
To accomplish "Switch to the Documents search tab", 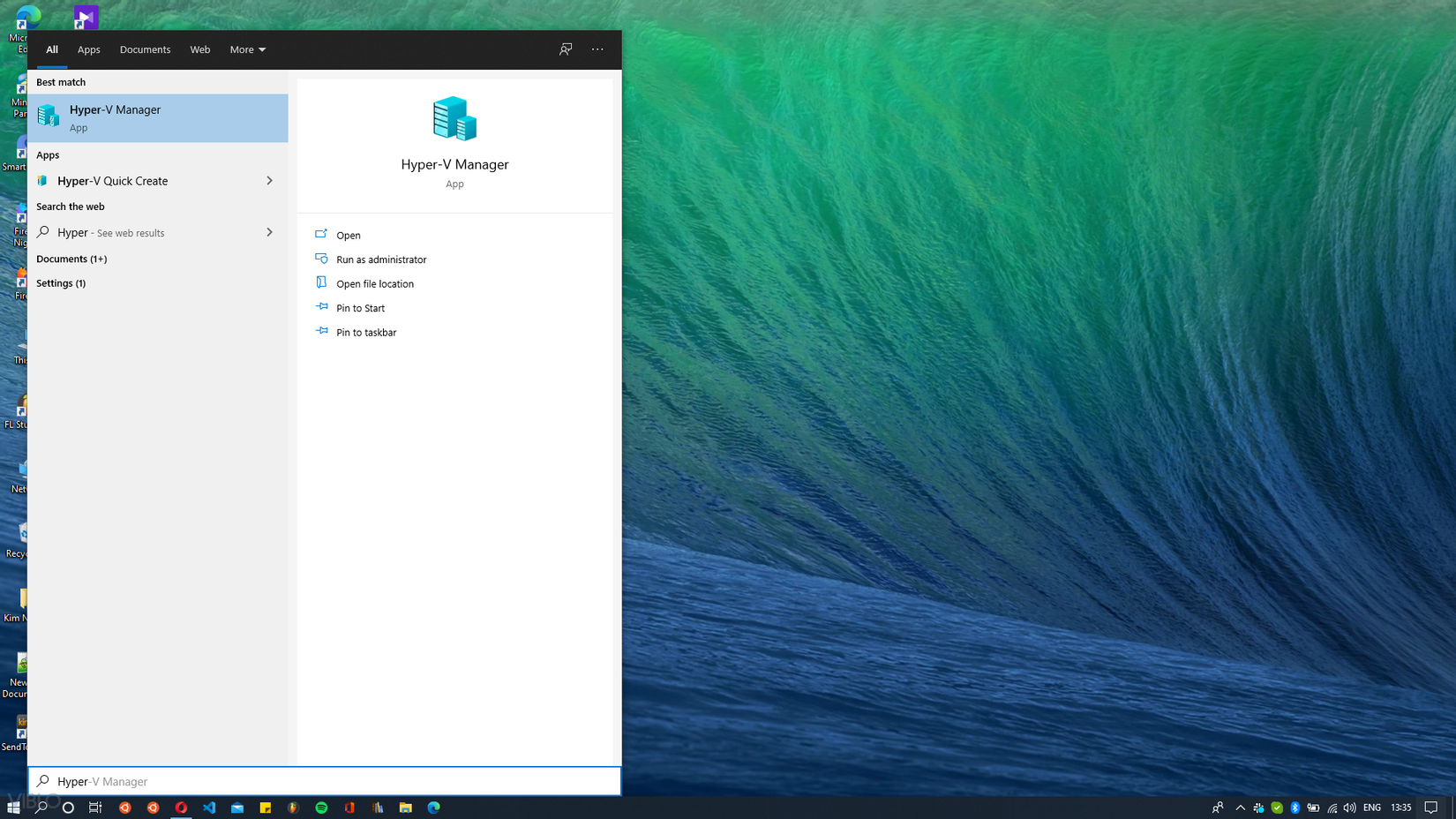I will click(145, 49).
